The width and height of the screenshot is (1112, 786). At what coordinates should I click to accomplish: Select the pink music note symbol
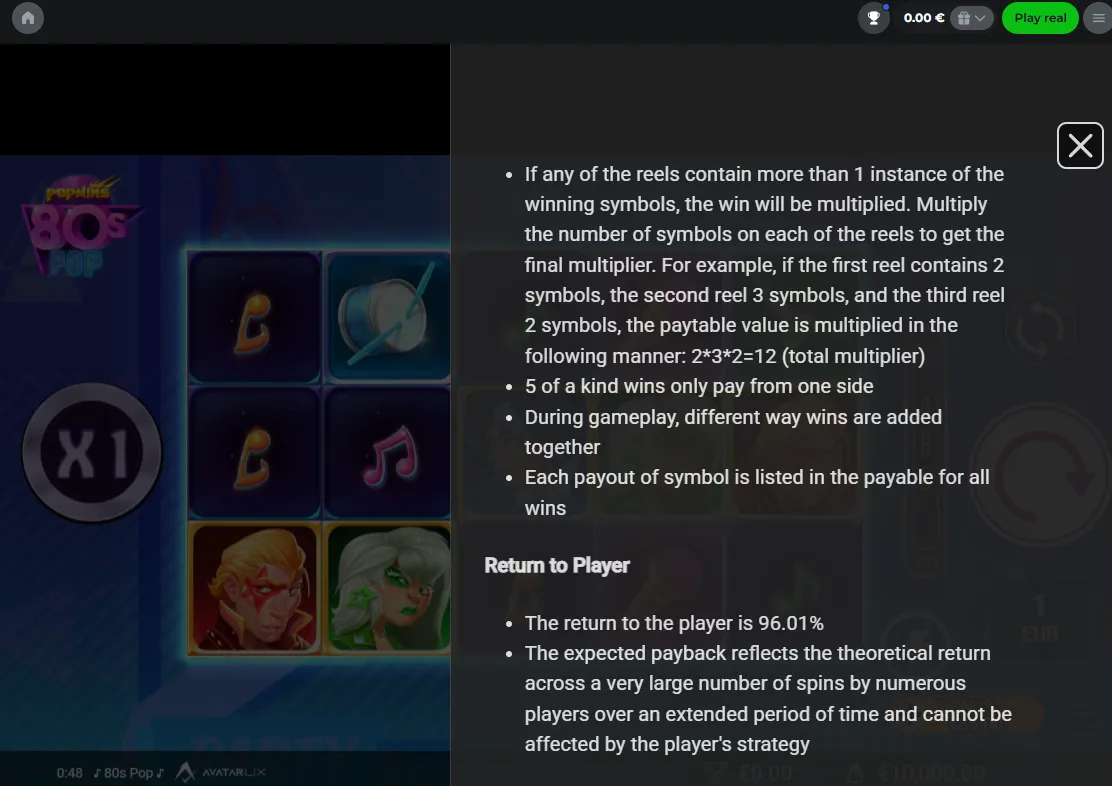tap(387, 453)
